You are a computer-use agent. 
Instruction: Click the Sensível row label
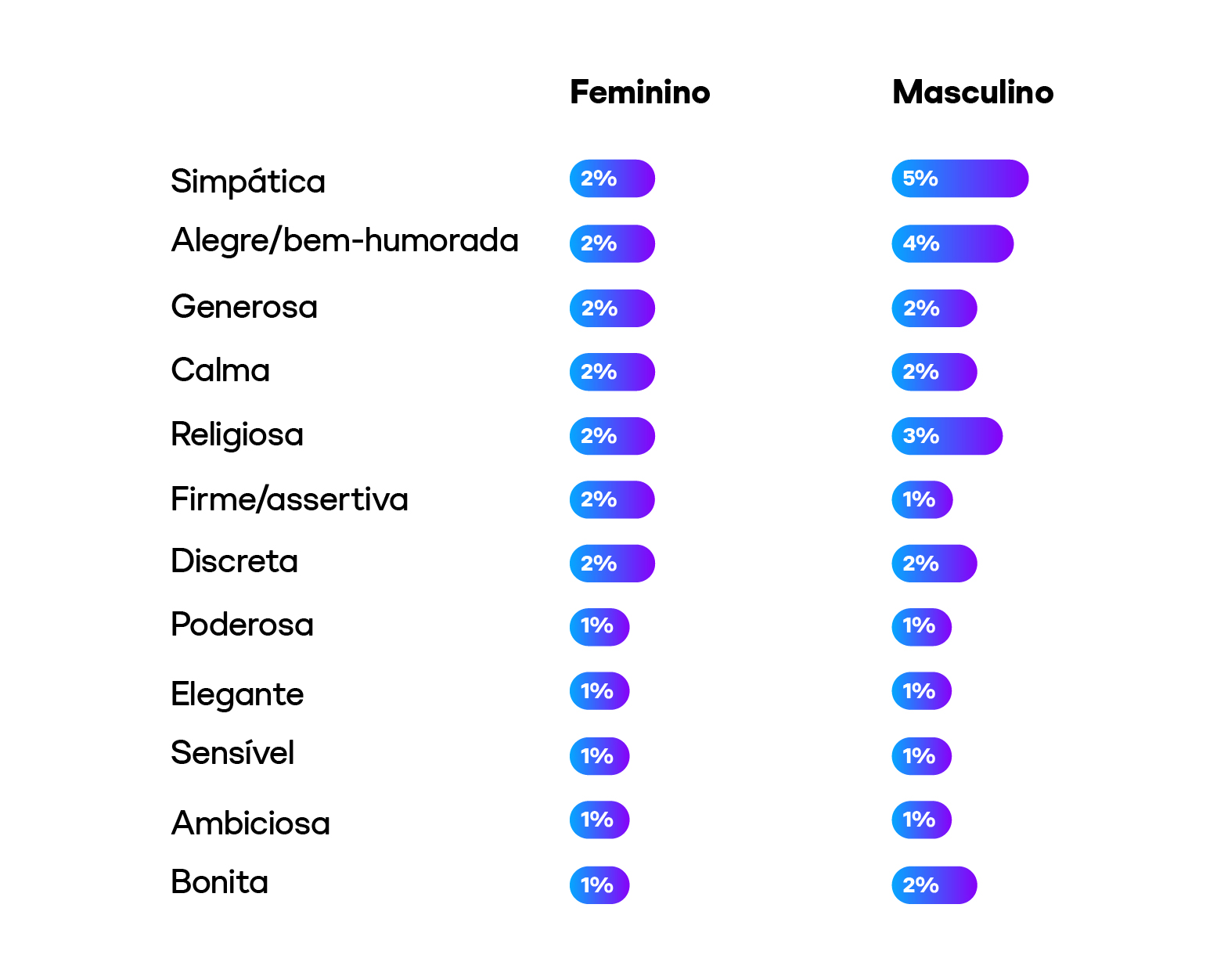pos(232,753)
